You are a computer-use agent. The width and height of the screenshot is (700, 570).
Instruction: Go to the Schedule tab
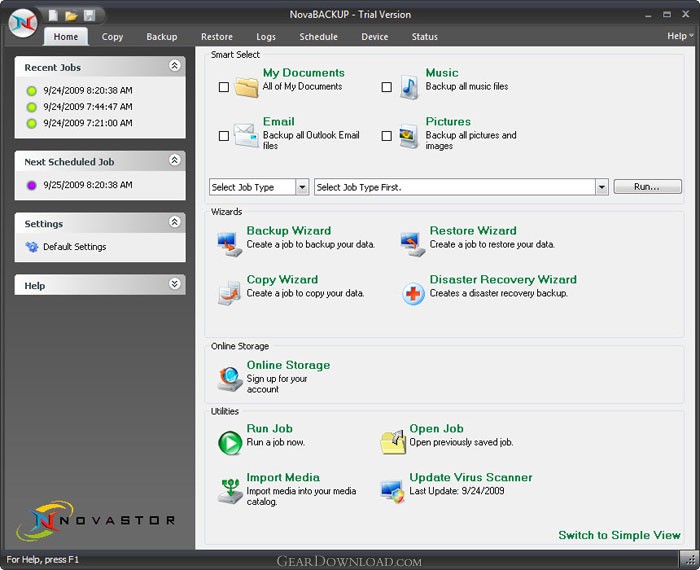coord(318,37)
